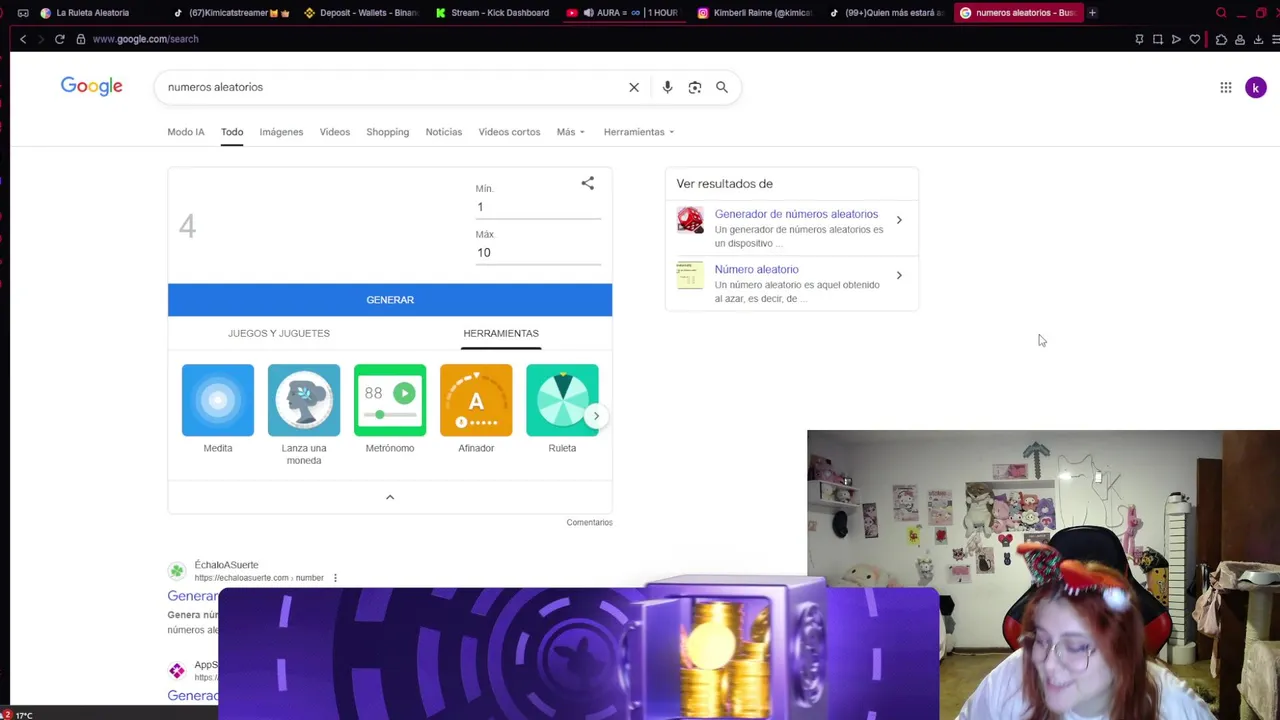Switch to Imágenes tab
The height and width of the screenshot is (720, 1280).
(281, 132)
